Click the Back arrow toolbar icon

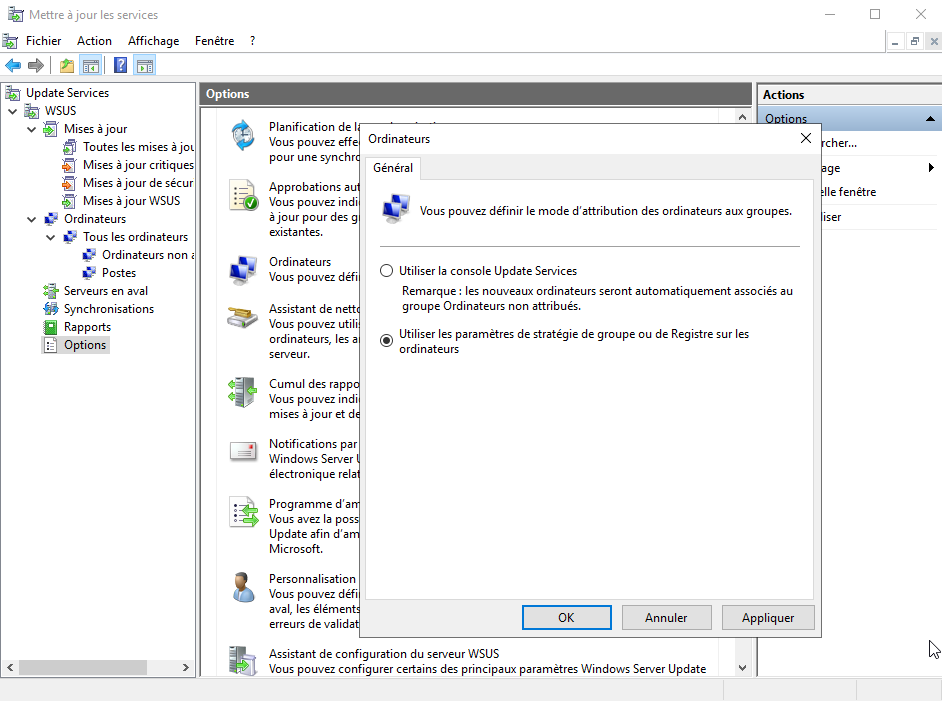pyautogui.click(x=13, y=65)
